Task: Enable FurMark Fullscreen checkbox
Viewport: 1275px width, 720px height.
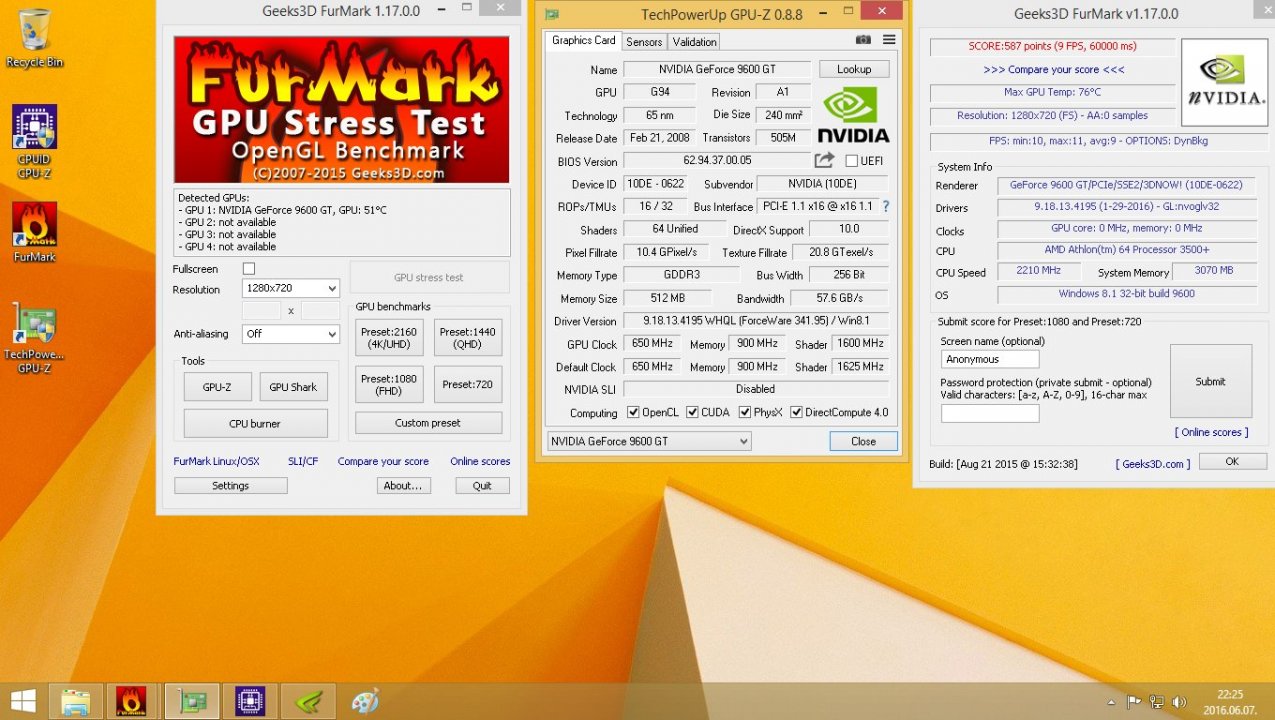Action: coord(249,269)
